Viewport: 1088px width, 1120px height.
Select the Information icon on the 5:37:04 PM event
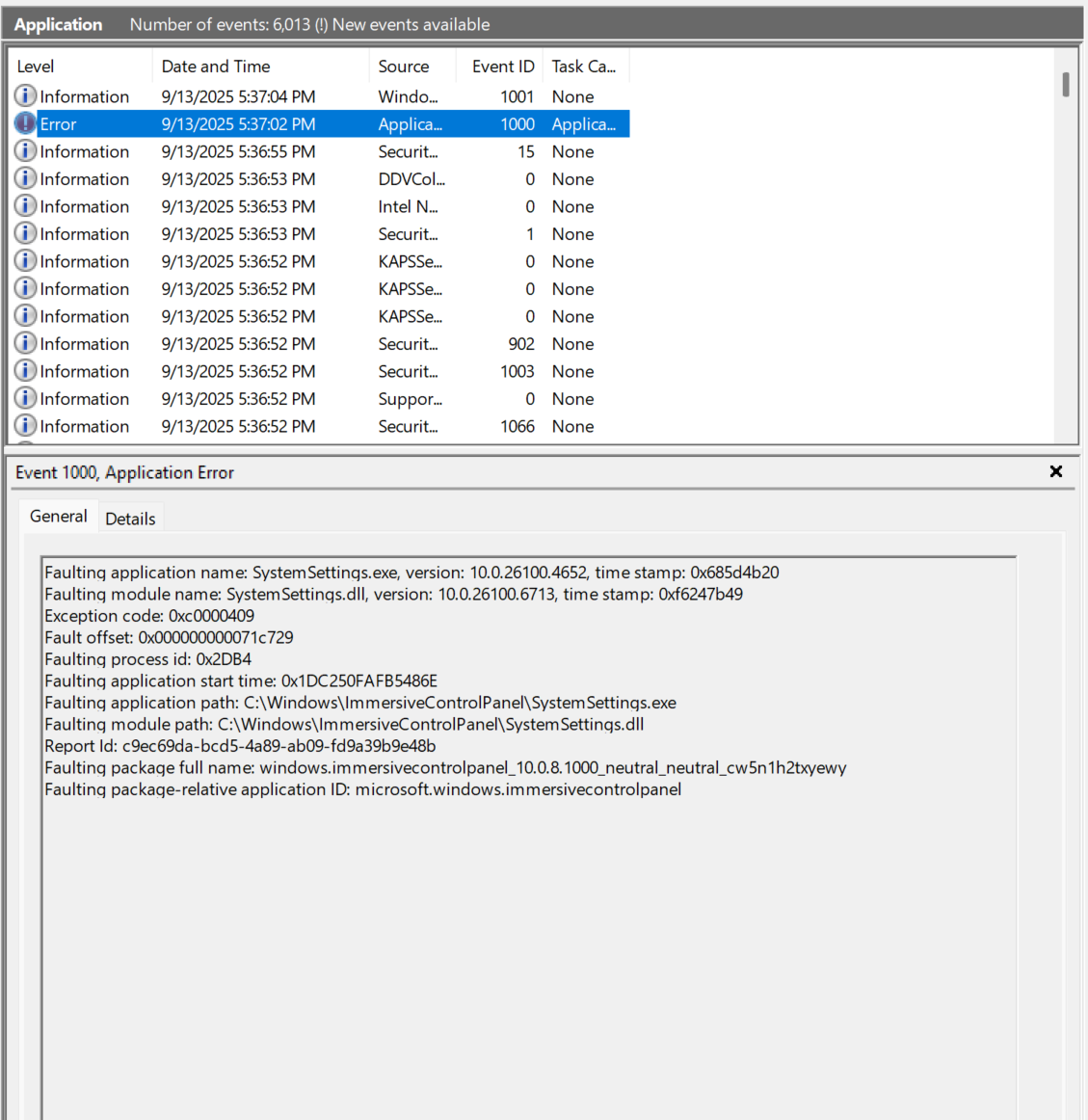click(26, 96)
